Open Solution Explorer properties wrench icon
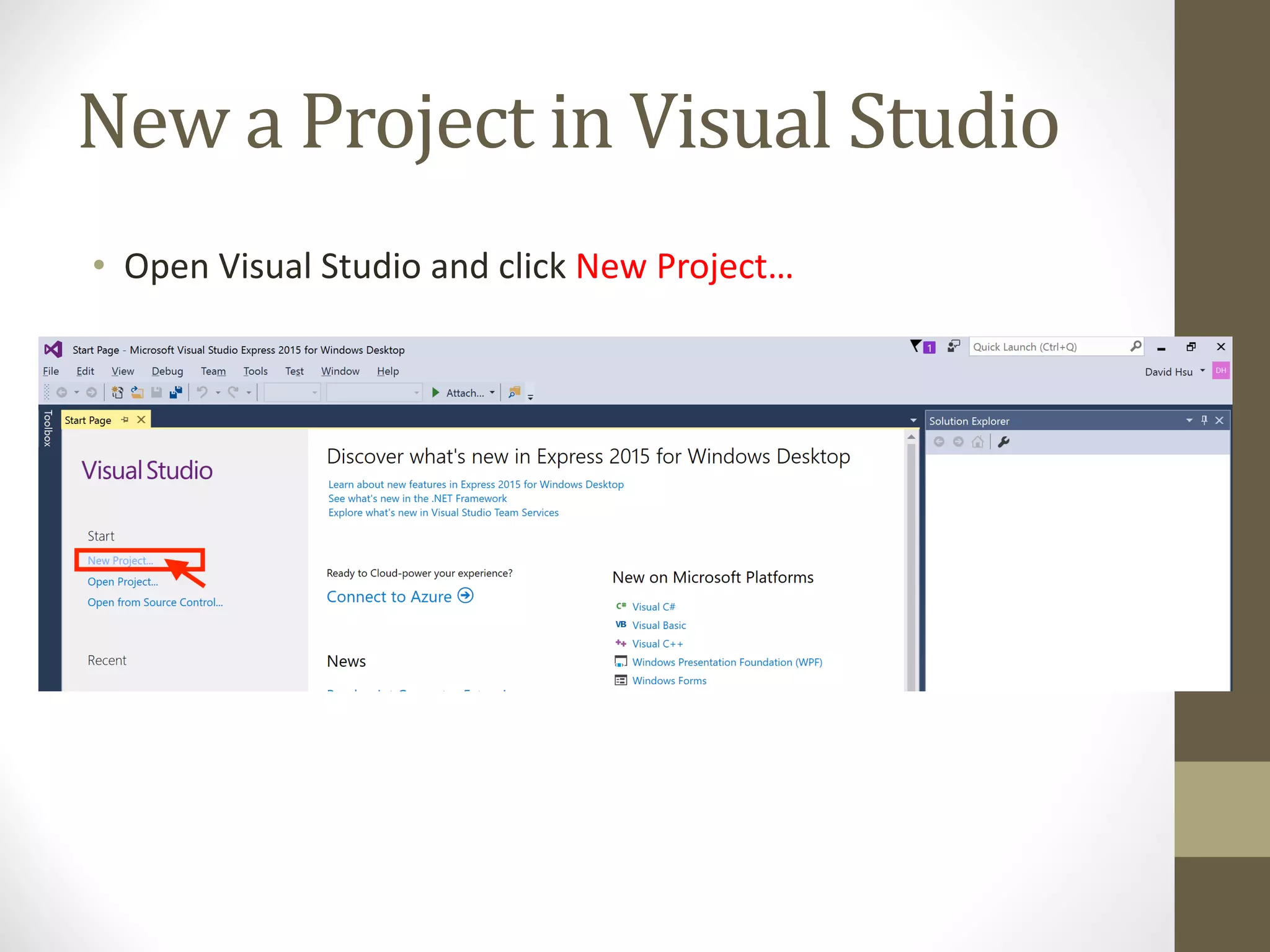This screenshot has width=1270, height=952. point(1003,442)
